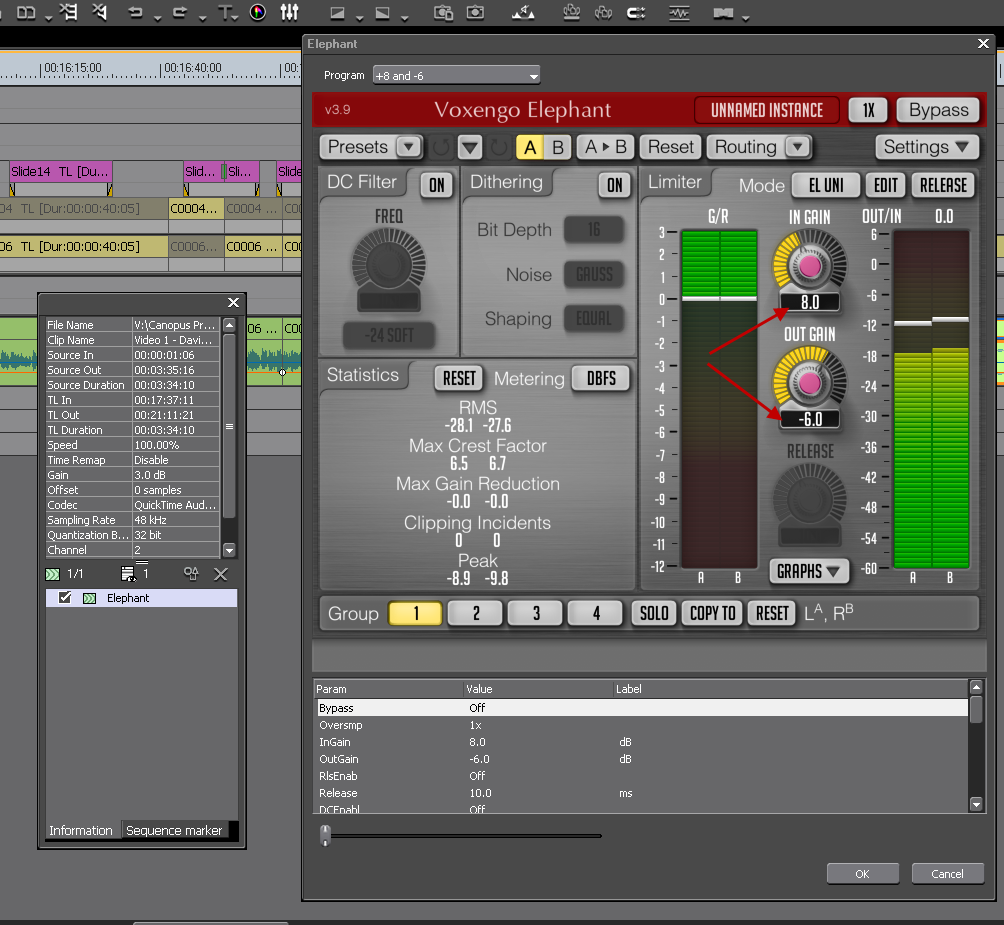1004x925 pixels.
Task: Click the waveform icon in the toolbar
Action: click(680, 13)
